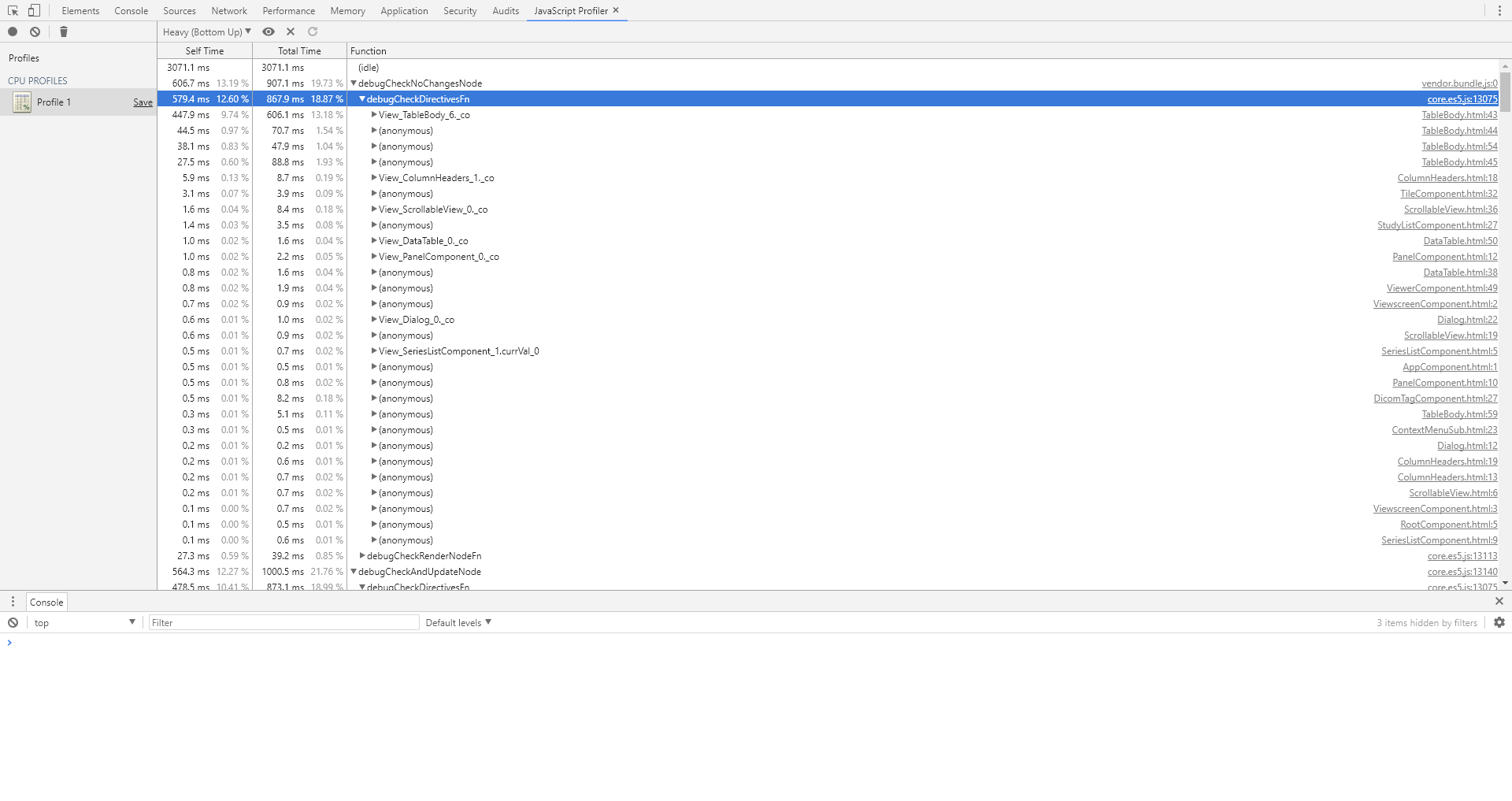Clear the console with the ban icon
This screenshot has width=1512, height=801.
[13, 622]
